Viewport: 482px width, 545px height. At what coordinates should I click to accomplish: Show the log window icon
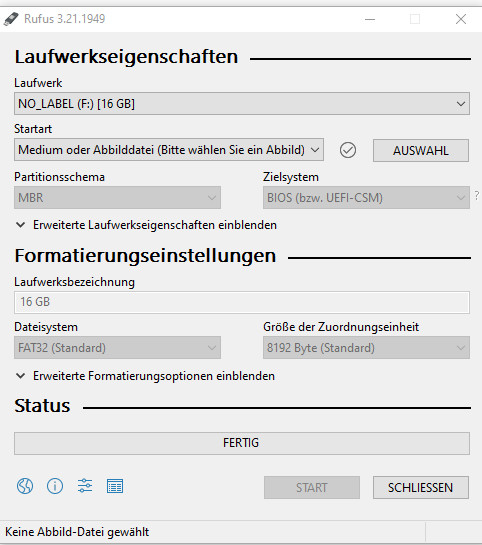pyautogui.click(x=115, y=486)
